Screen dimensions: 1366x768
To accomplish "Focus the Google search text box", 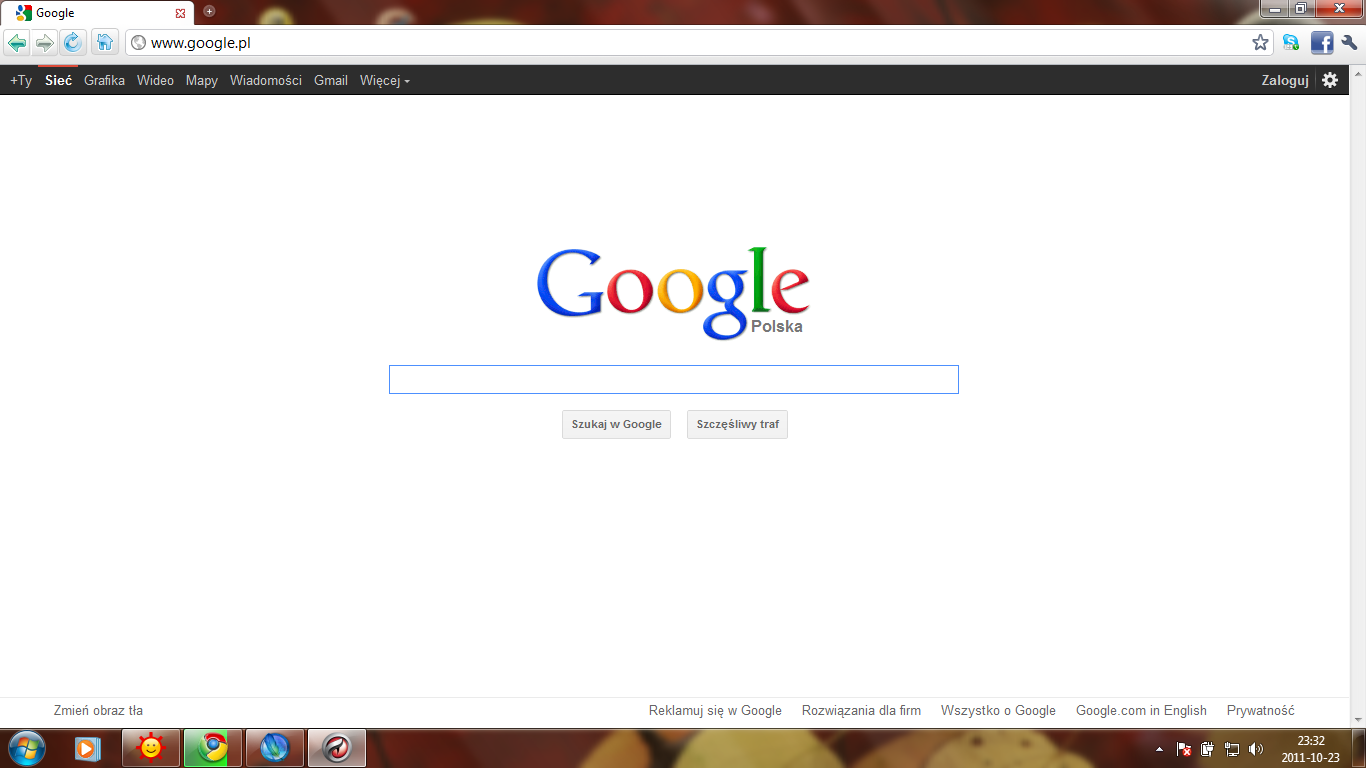I will click(674, 380).
